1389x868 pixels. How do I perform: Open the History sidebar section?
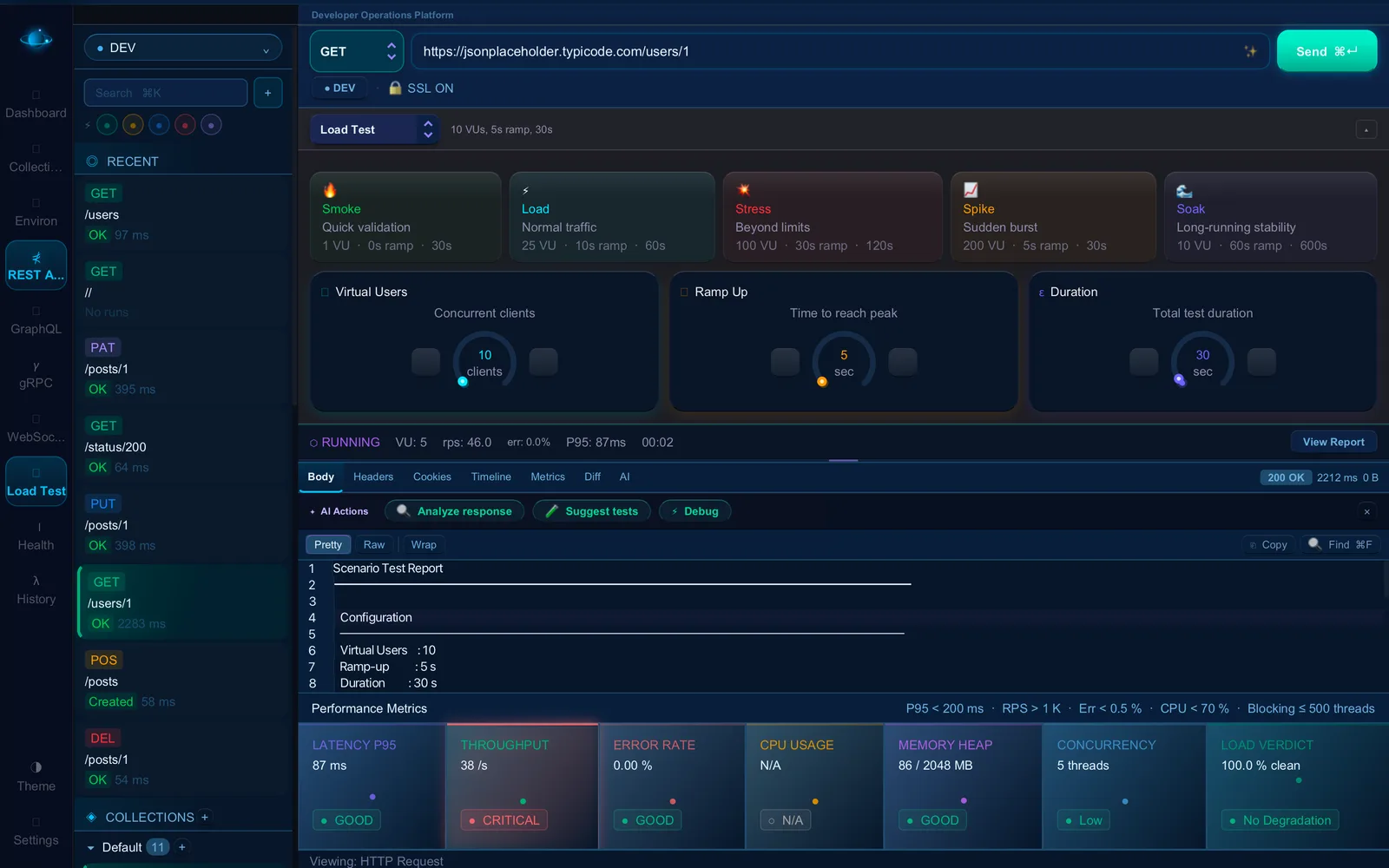pyautogui.click(x=36, y=589)
